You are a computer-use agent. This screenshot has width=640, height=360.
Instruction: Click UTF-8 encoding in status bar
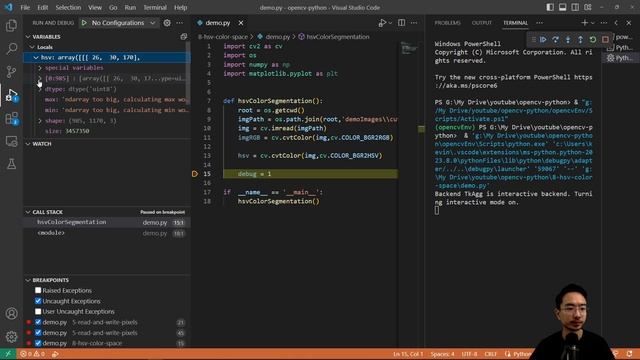click(469, 354)
